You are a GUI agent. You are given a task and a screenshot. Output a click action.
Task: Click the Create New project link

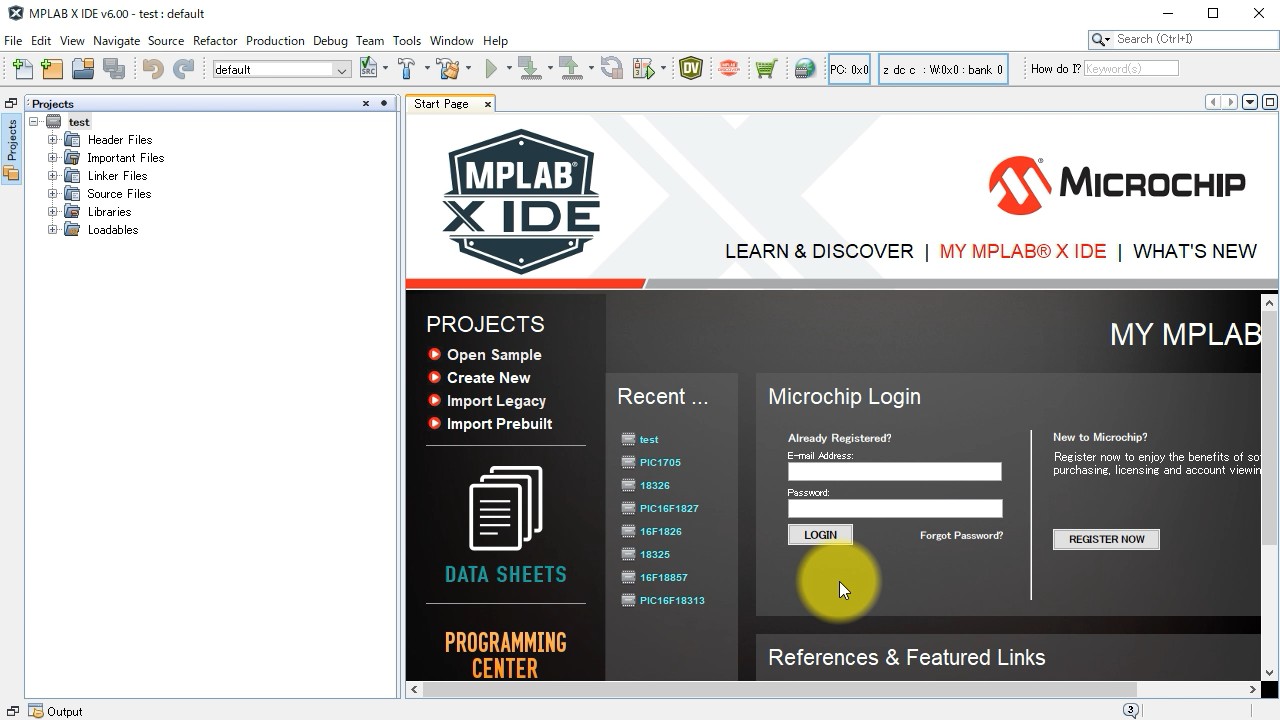coord(488,378)
